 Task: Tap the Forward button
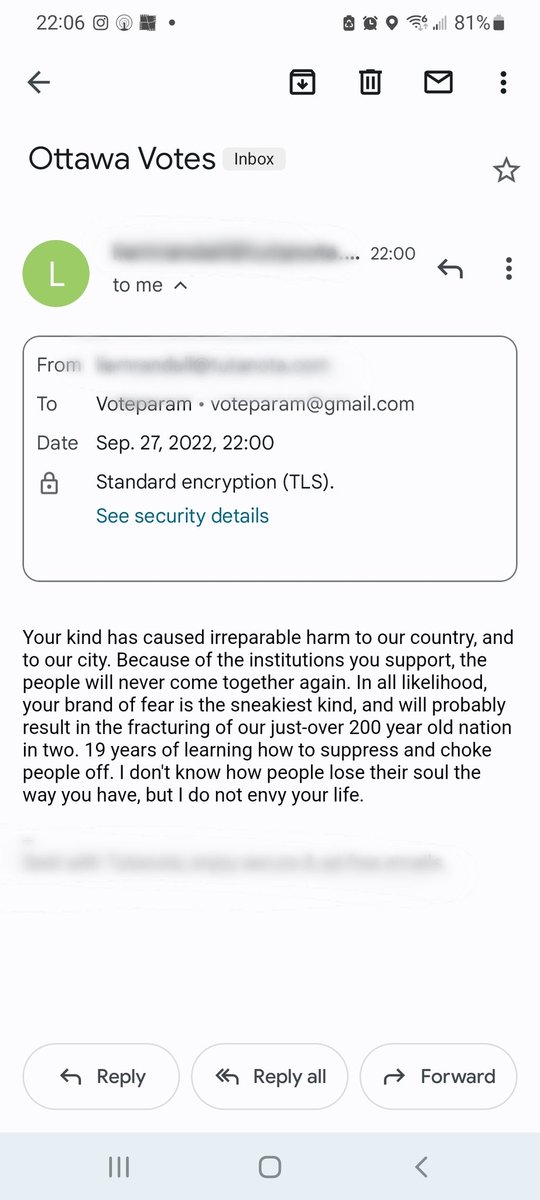click(x=438, y=1076)
